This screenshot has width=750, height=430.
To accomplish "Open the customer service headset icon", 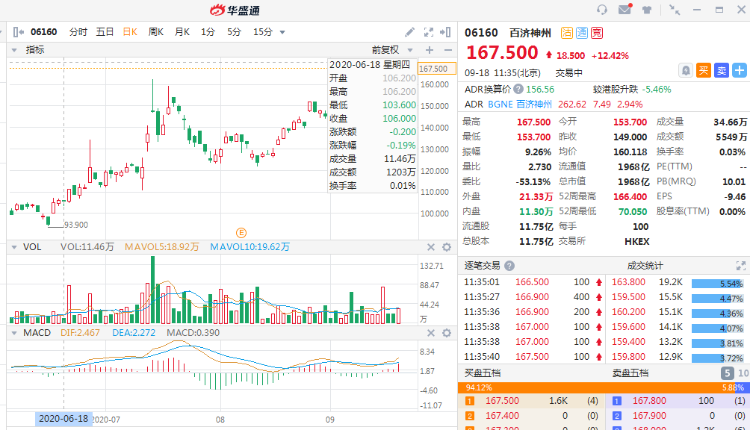I will click(x=602, y=10).
